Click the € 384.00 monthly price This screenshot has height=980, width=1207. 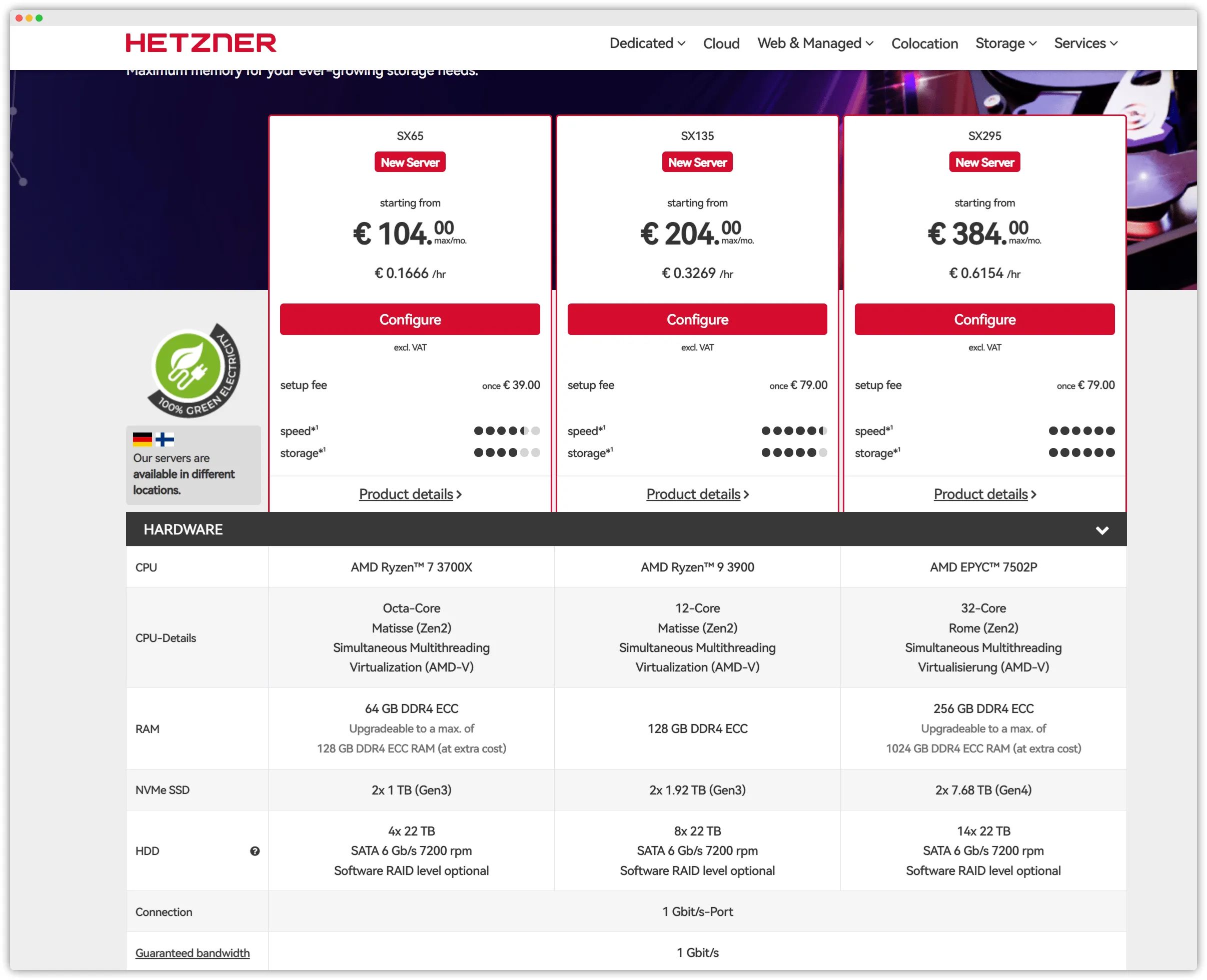[984, 233]
